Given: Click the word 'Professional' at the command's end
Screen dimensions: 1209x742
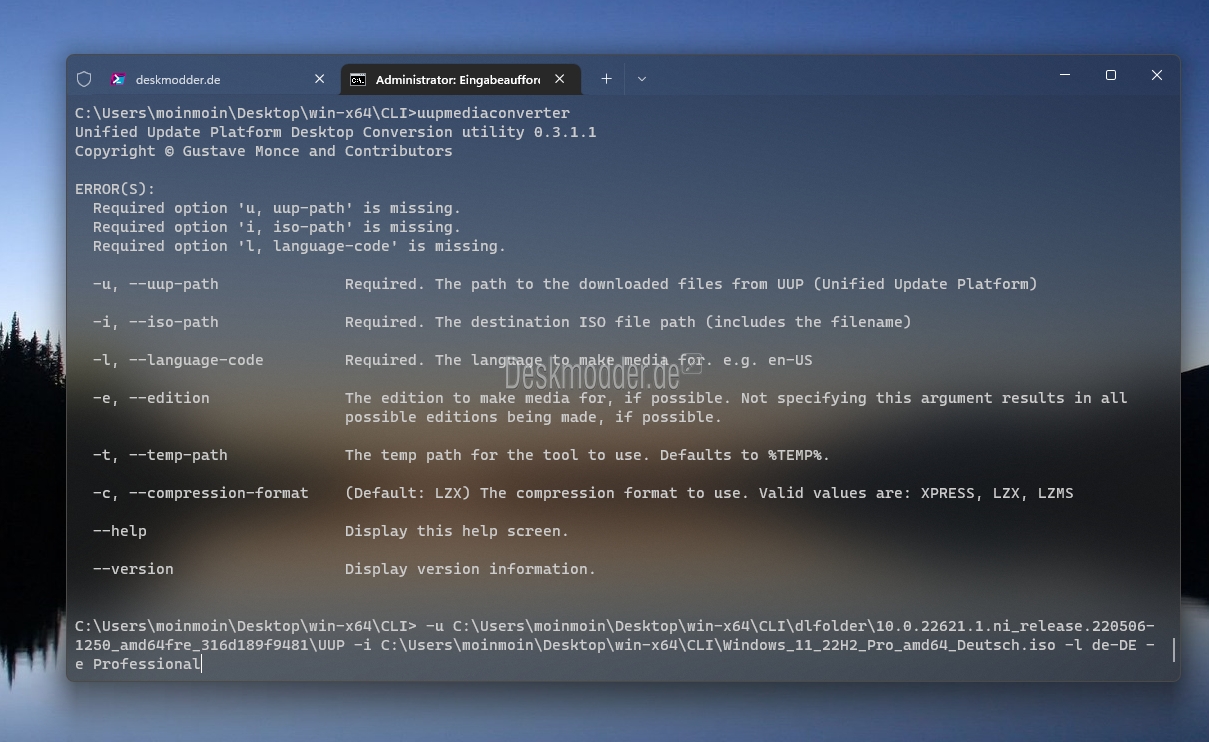Looking at the screenshot, I should point(147,664).
